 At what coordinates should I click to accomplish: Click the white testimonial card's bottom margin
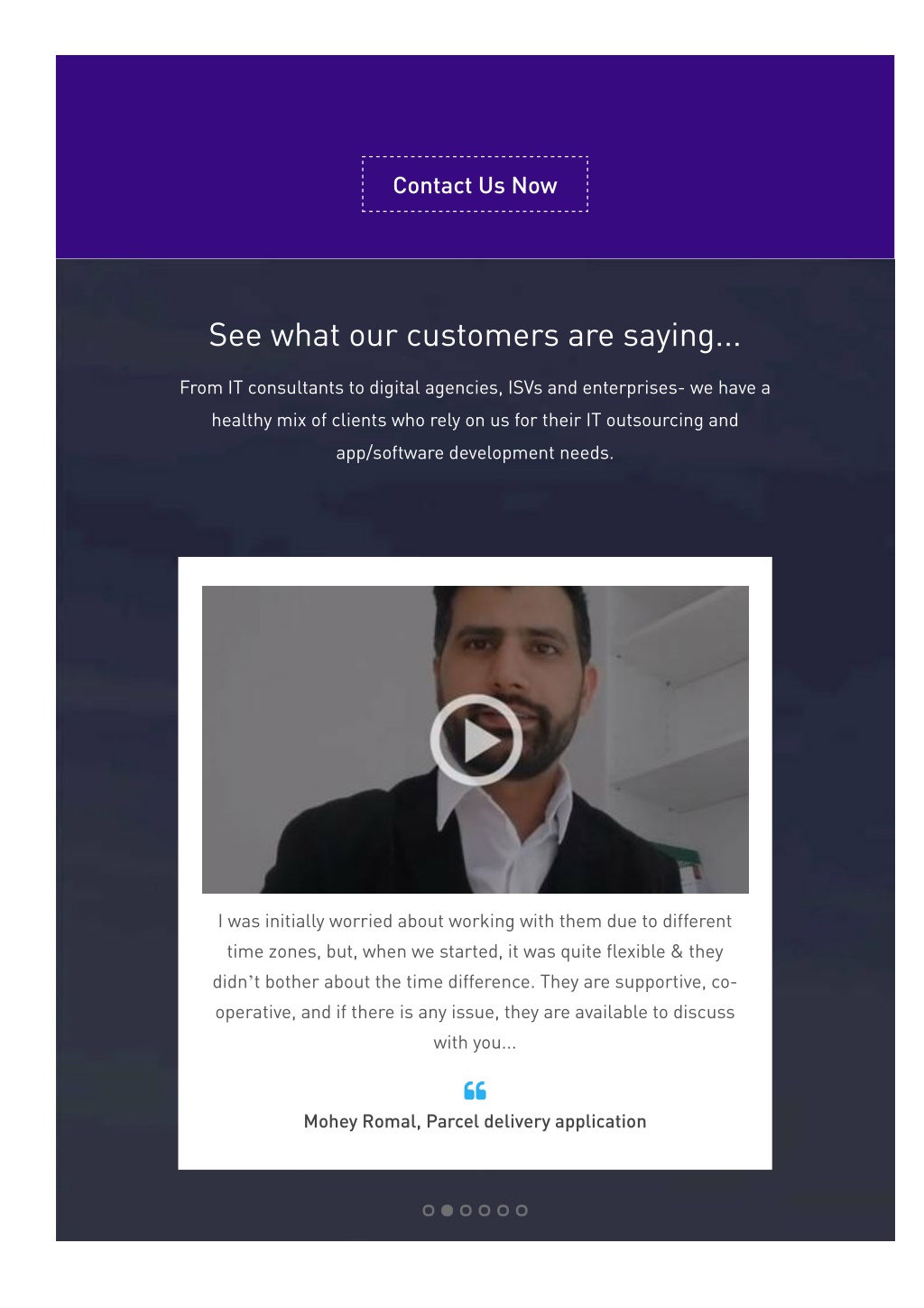[475, 1153]
